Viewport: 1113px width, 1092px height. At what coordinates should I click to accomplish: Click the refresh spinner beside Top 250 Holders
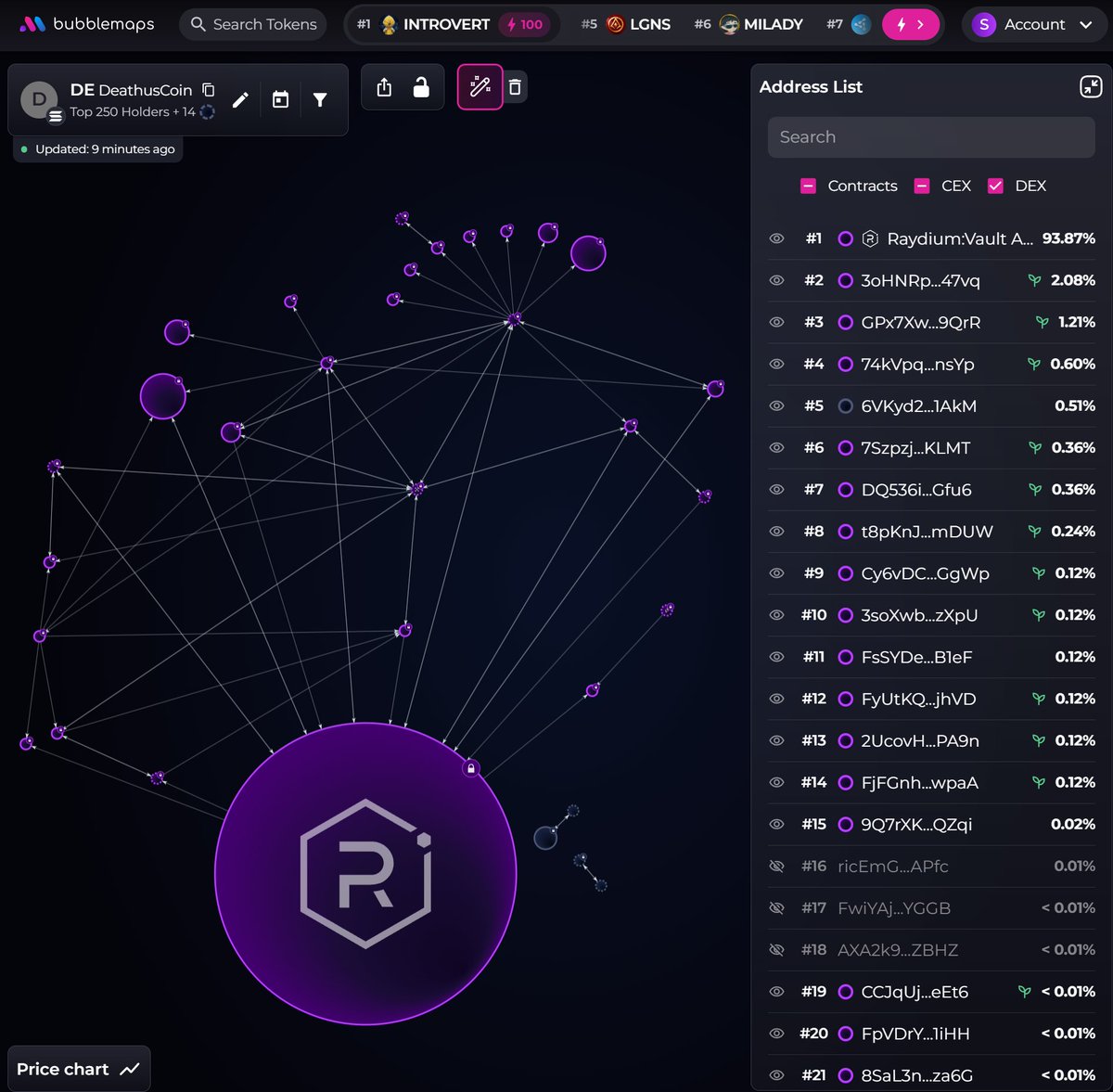(208, 112)
